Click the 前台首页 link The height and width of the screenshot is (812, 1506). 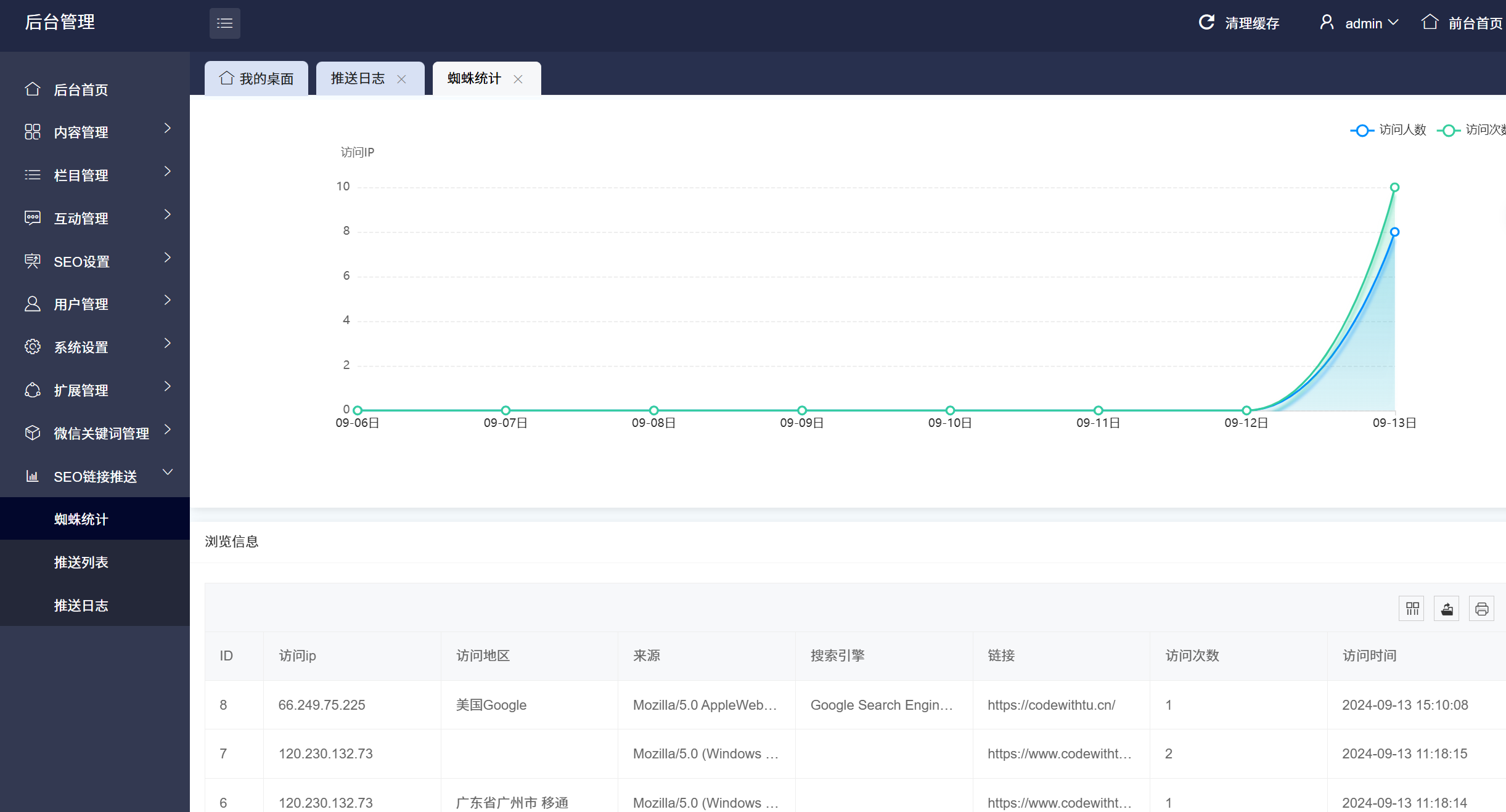(x=1475, y=23)
